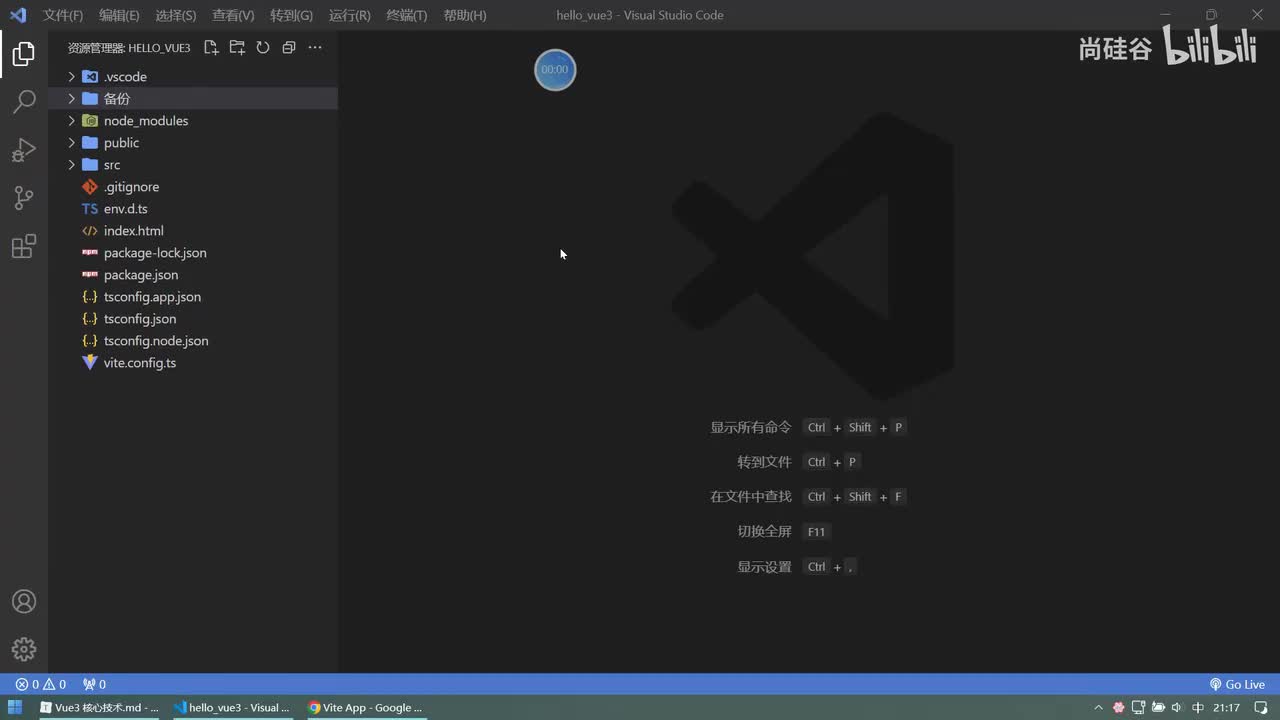This screenshot has height=720, width=1280.
Task: Click the TS icon of env.d.ts
Action: pyautogui.click(x=90, y=209)
